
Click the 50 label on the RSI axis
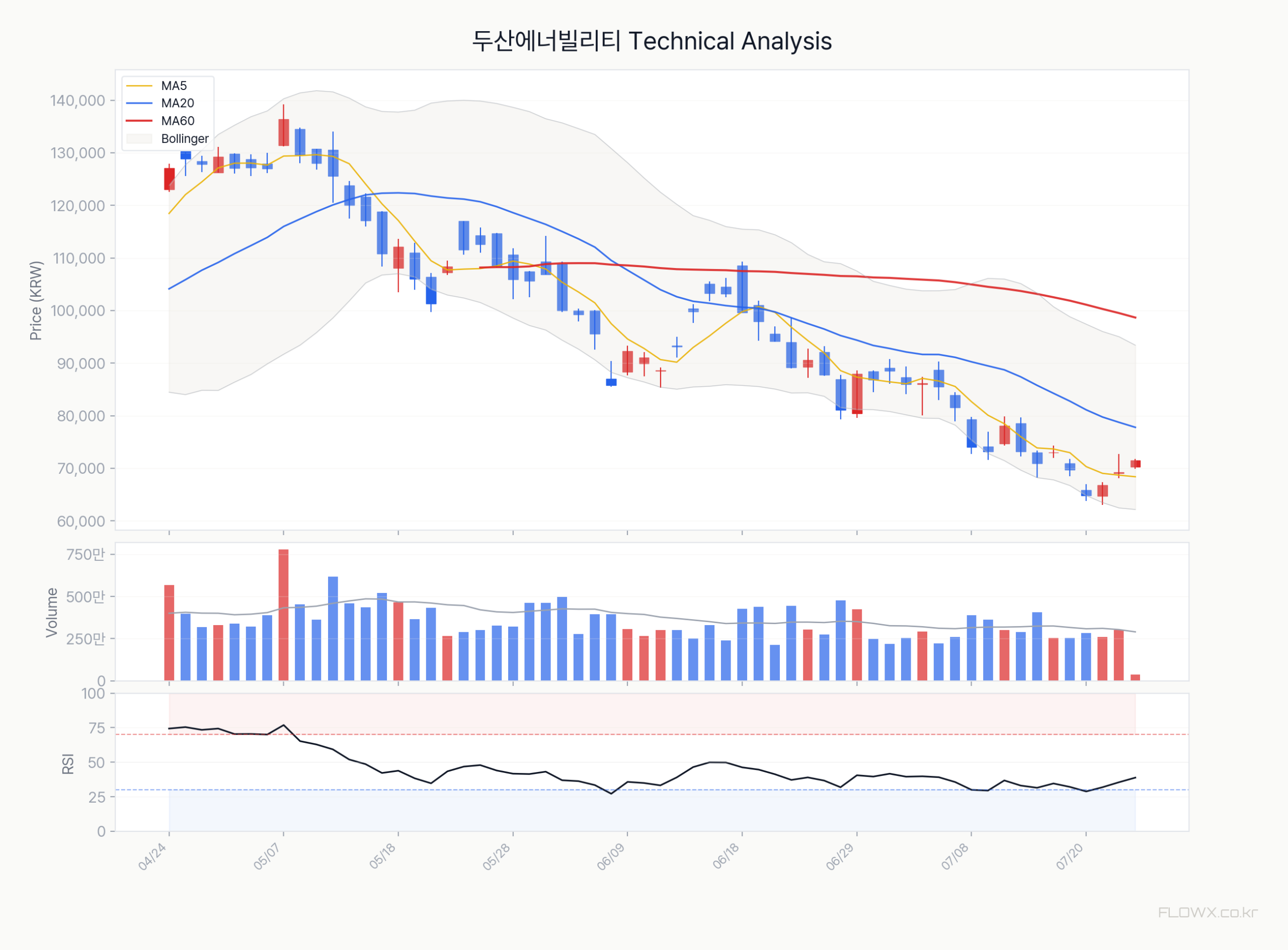[x=97, y=762]
